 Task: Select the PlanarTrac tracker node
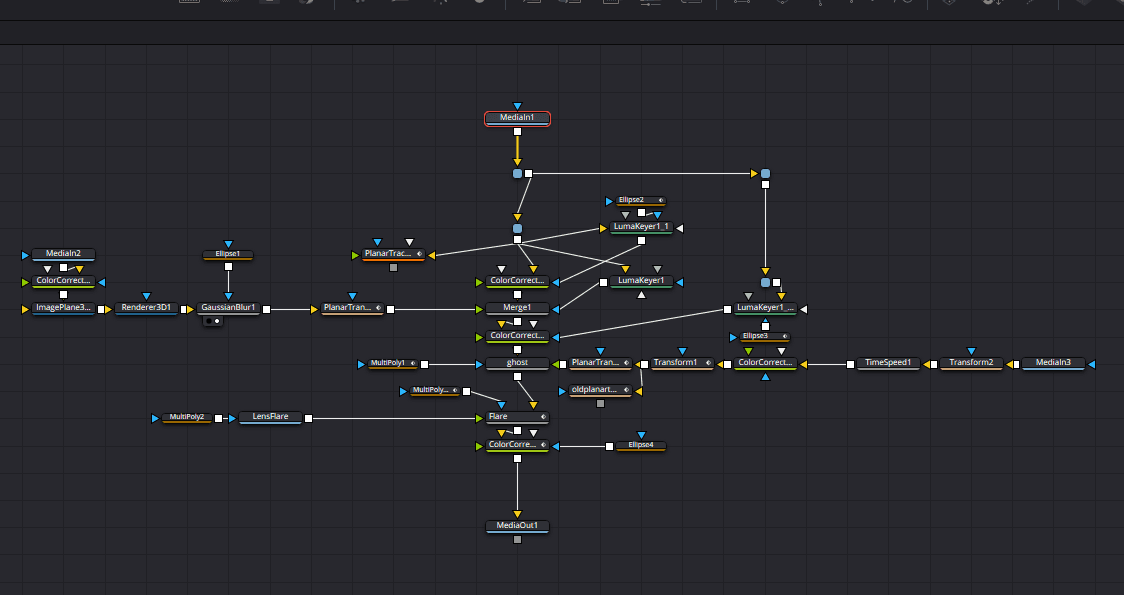[x=393, y=254]
